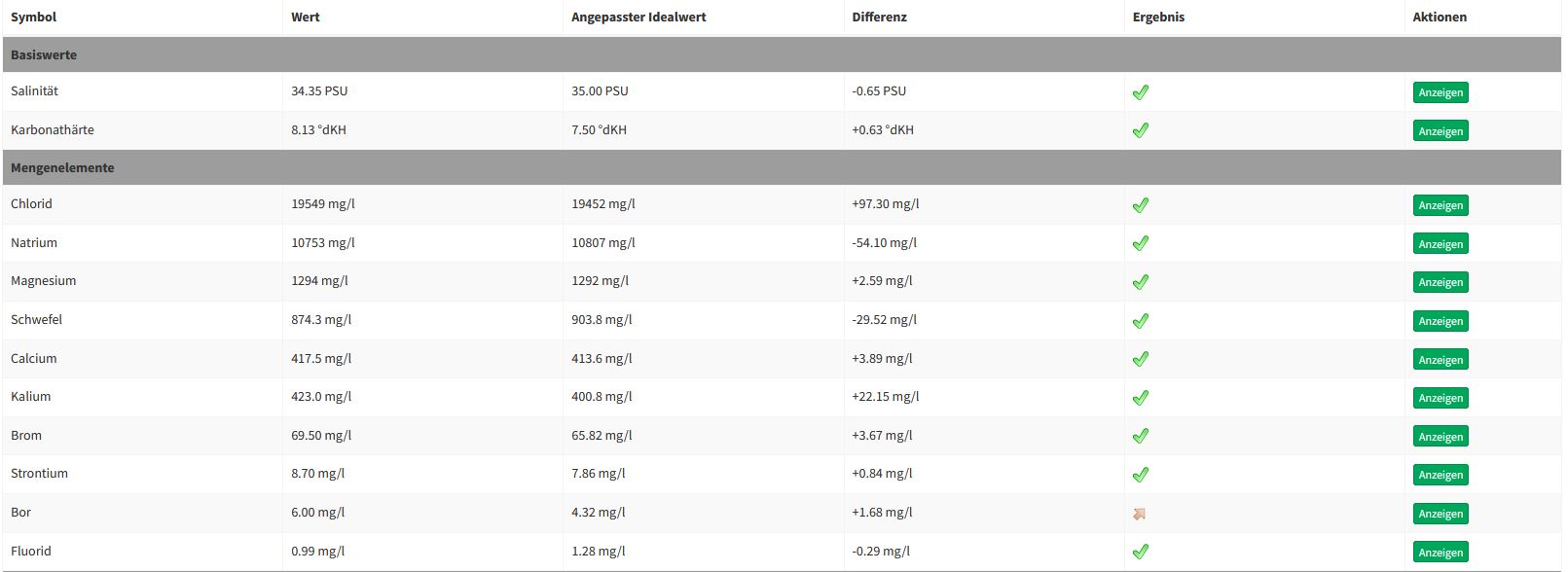Select the Strontium row label

tap(40, 474)
